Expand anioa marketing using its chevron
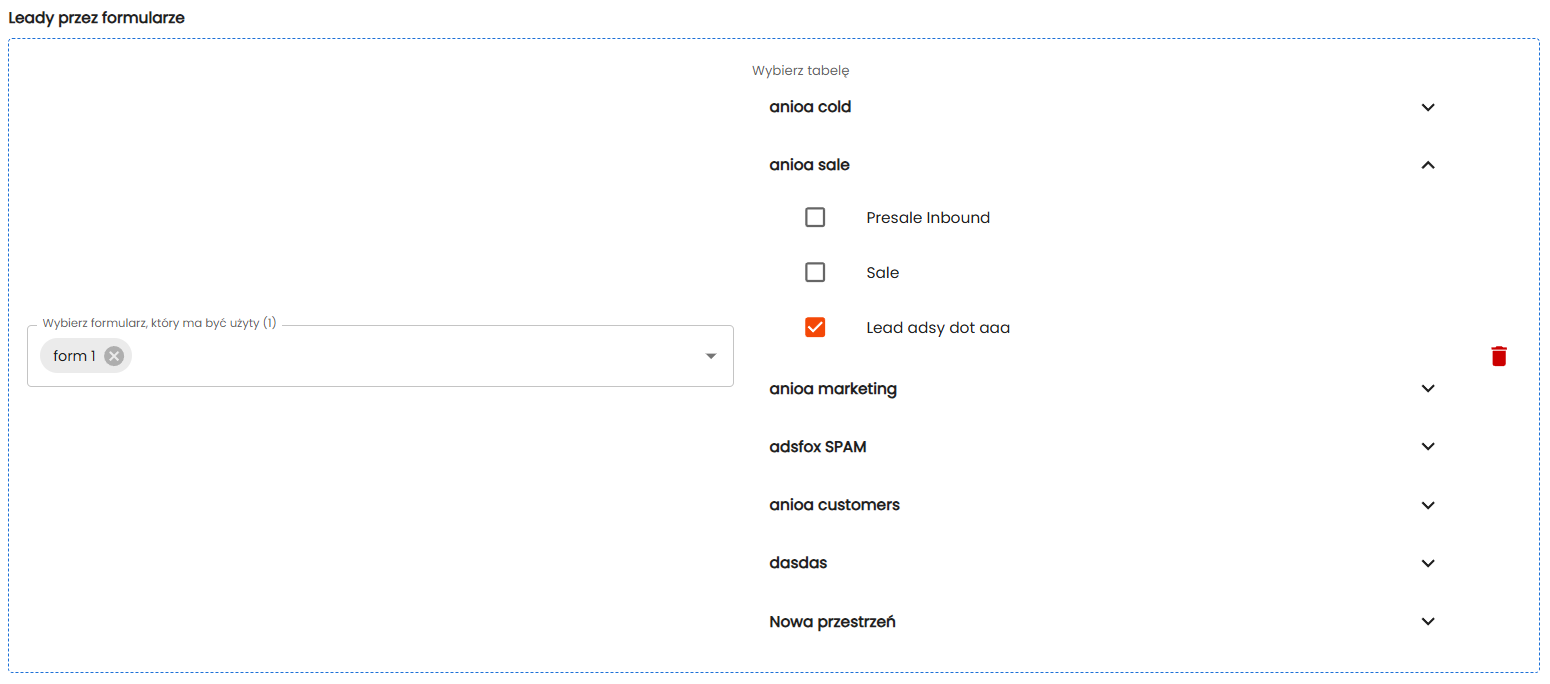Screen dimensions: 1550x684 (1428, 389)
